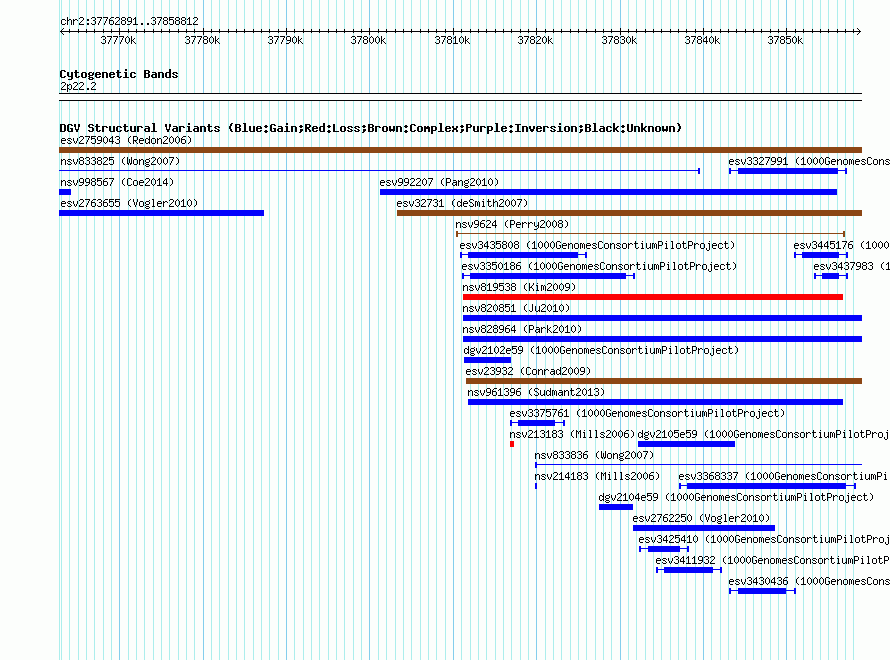Viewport: 890px width, 660px height.
Task: Click the 37840k ruler tick label
Action: 702,40
